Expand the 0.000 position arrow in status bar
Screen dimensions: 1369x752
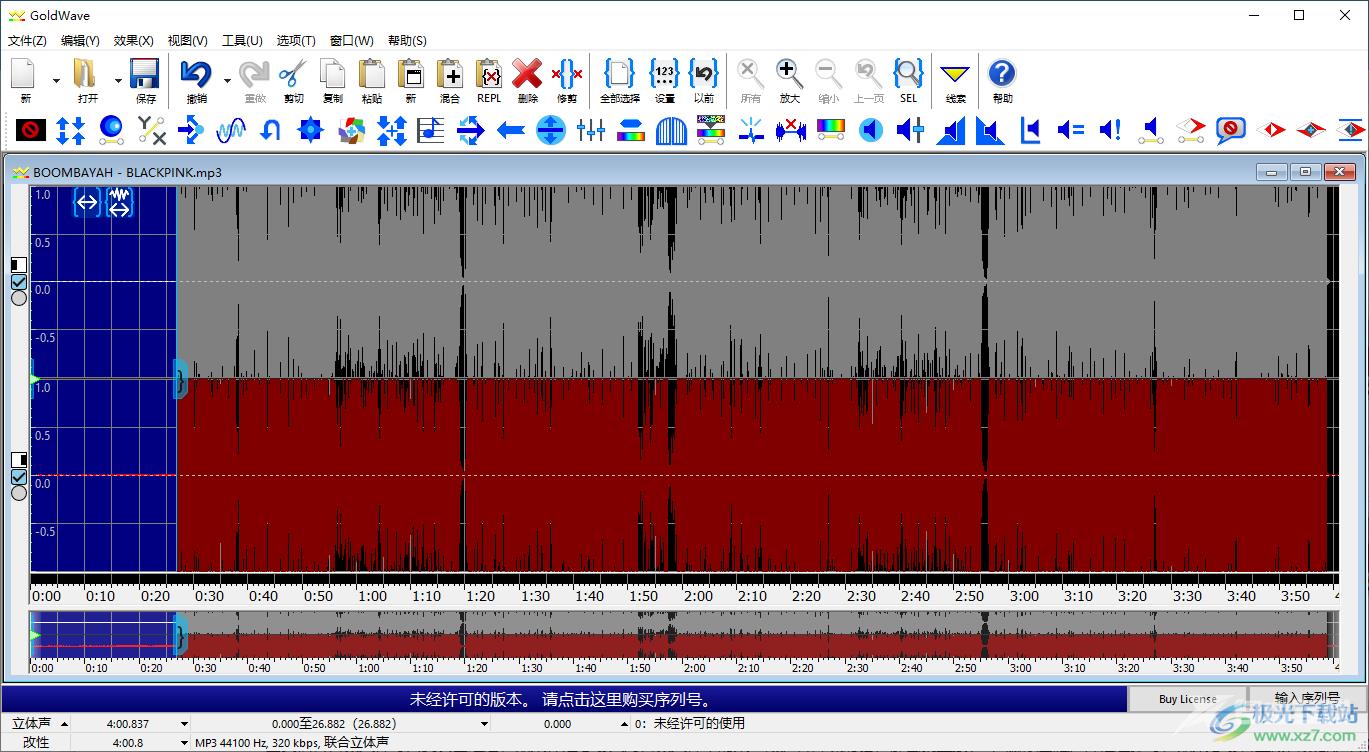[x=625, y=723]
